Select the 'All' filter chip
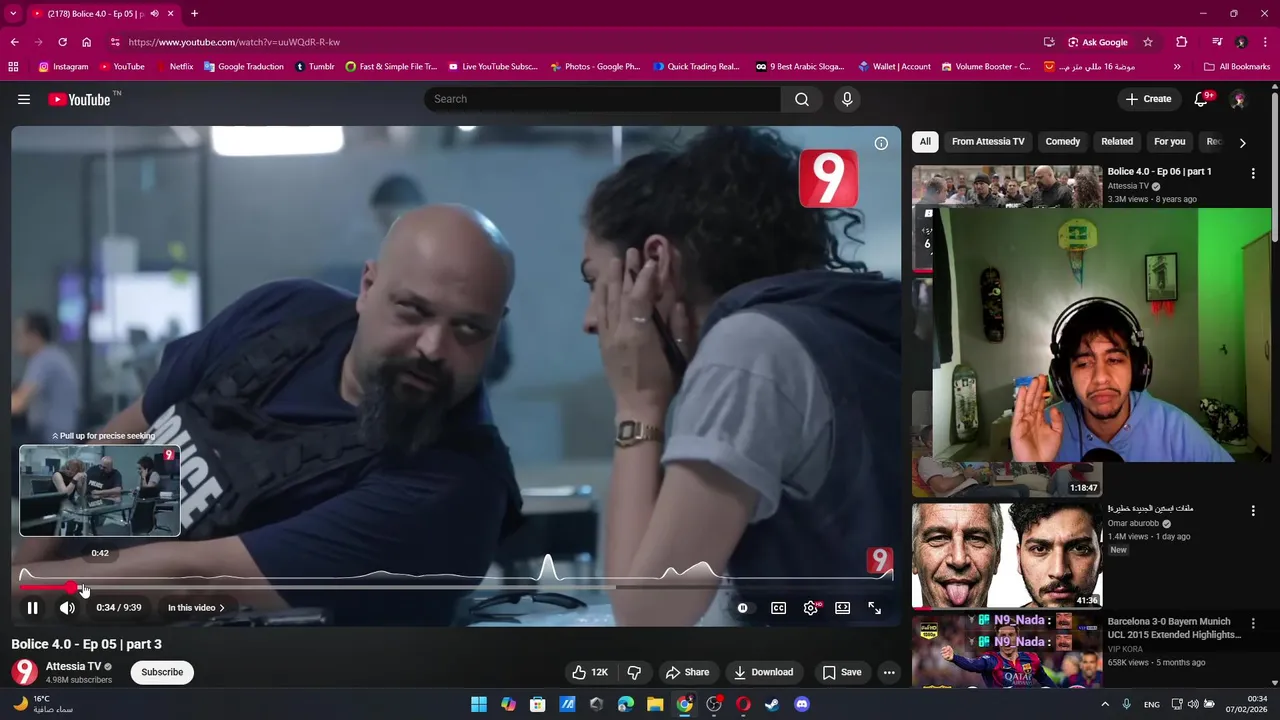Screen dimensions: 1280x720 [925, 142]
